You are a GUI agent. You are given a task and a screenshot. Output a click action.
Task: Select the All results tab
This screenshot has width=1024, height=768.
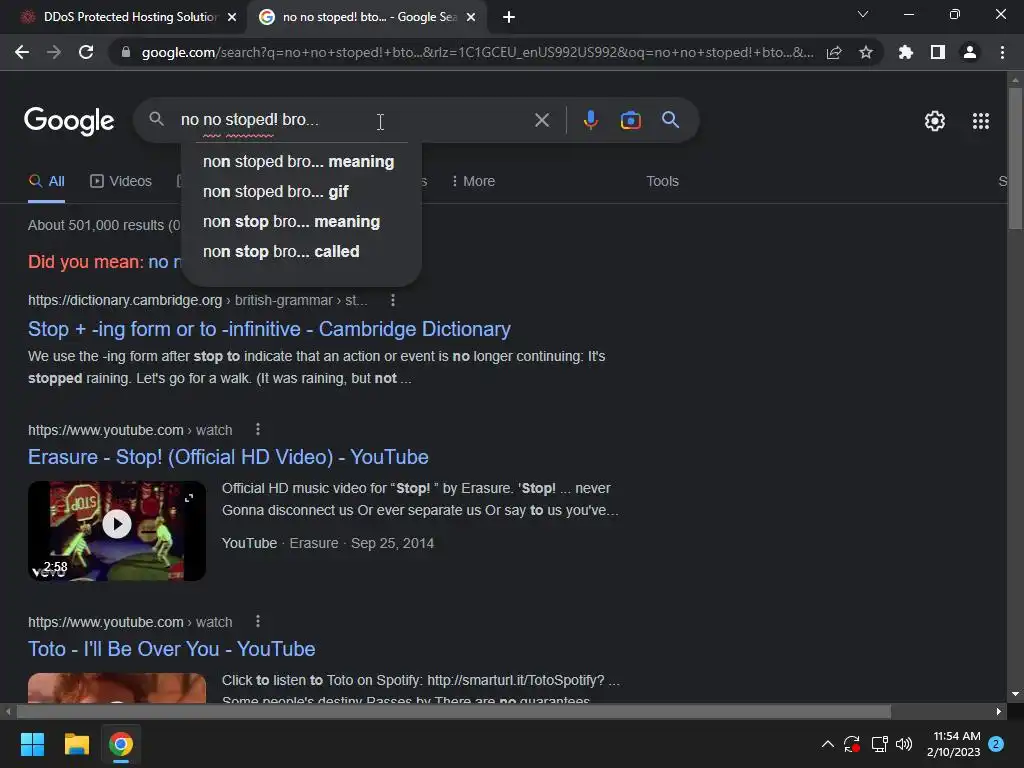click(x=46, y=182)
